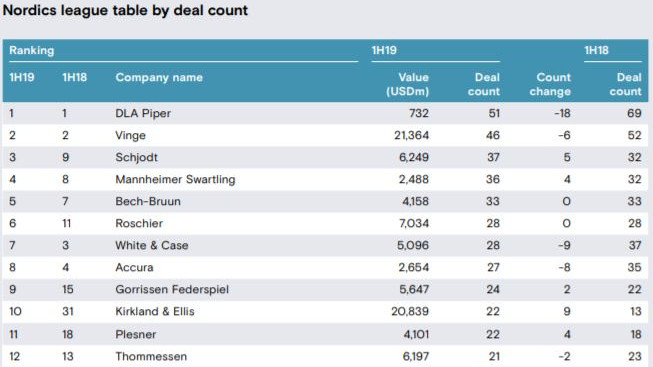Select the Plesner row
Image resolution: width=653 pixels, height=367 pixels.
point(325,334)
